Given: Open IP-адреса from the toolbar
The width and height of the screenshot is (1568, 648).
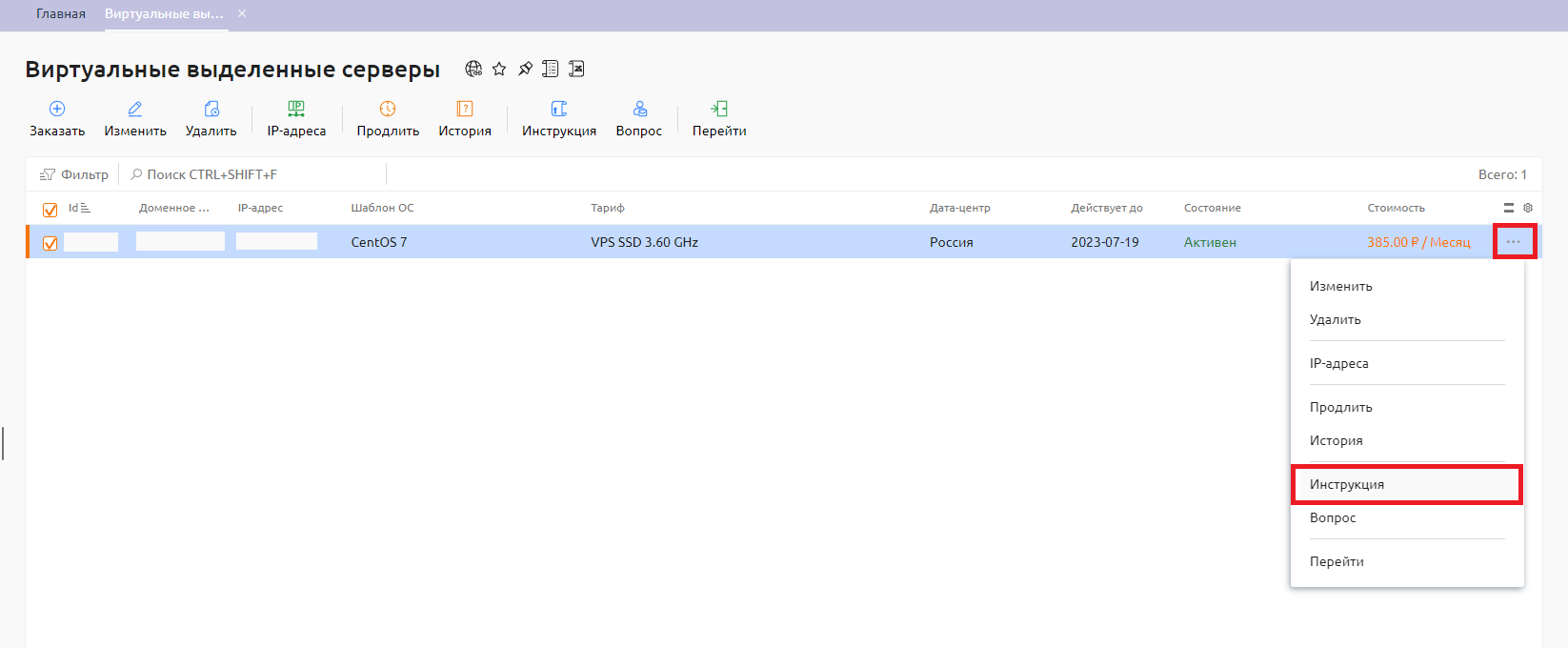Looking at the screenshot, I should coord(296,118).
